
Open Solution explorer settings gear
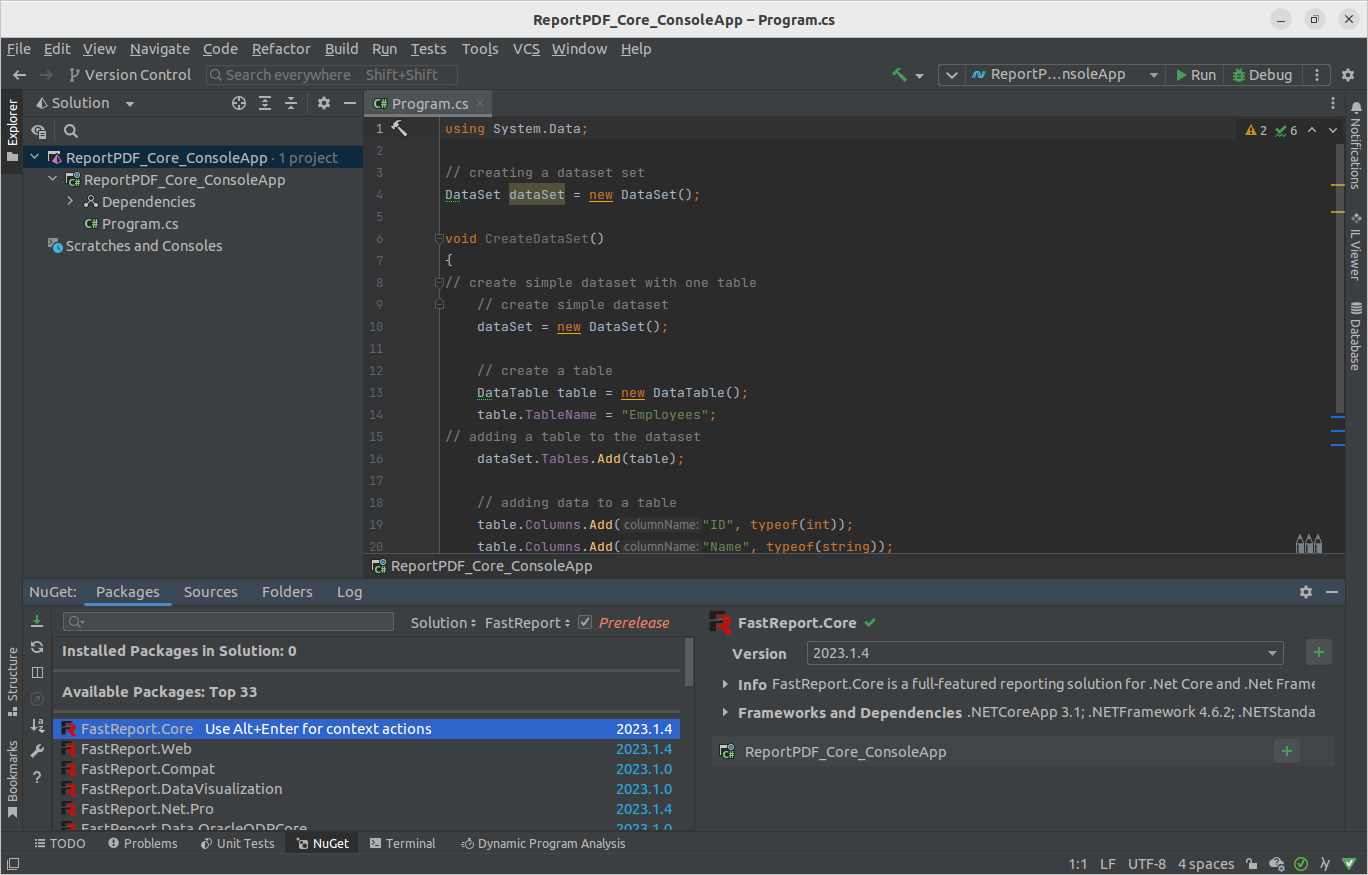tap(323, 103)
